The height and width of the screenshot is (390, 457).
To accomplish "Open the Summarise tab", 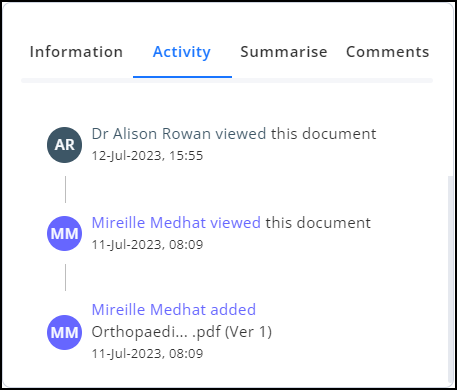I will click(284, 52).
